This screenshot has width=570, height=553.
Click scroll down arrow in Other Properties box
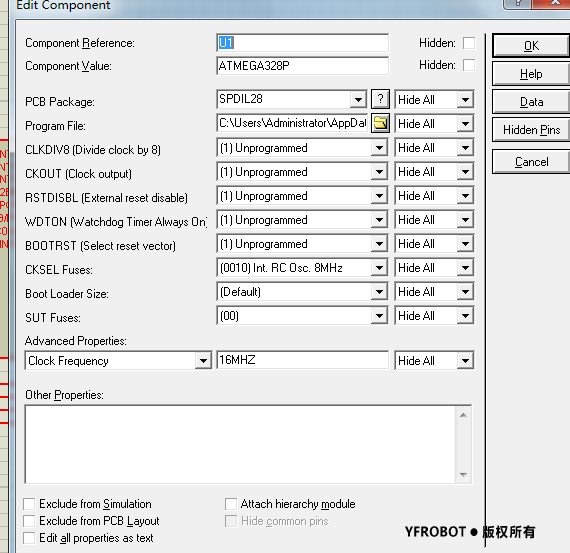tap(463, 474)
